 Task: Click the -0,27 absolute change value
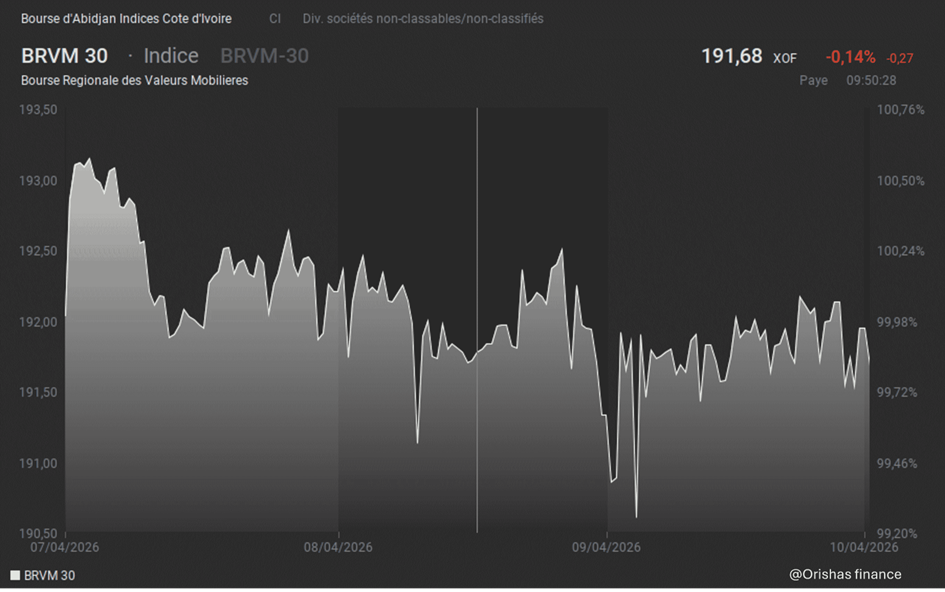point(900,58)
